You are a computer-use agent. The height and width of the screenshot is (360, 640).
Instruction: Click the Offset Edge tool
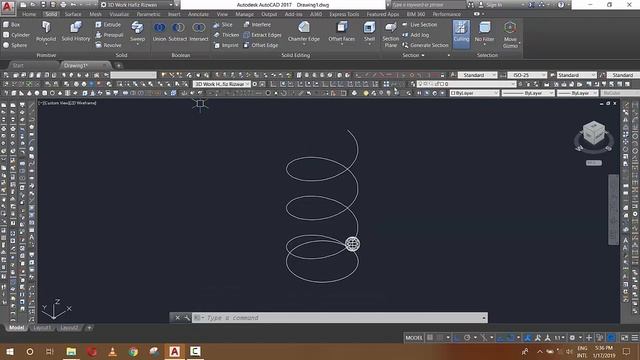(x=260, y=45)
